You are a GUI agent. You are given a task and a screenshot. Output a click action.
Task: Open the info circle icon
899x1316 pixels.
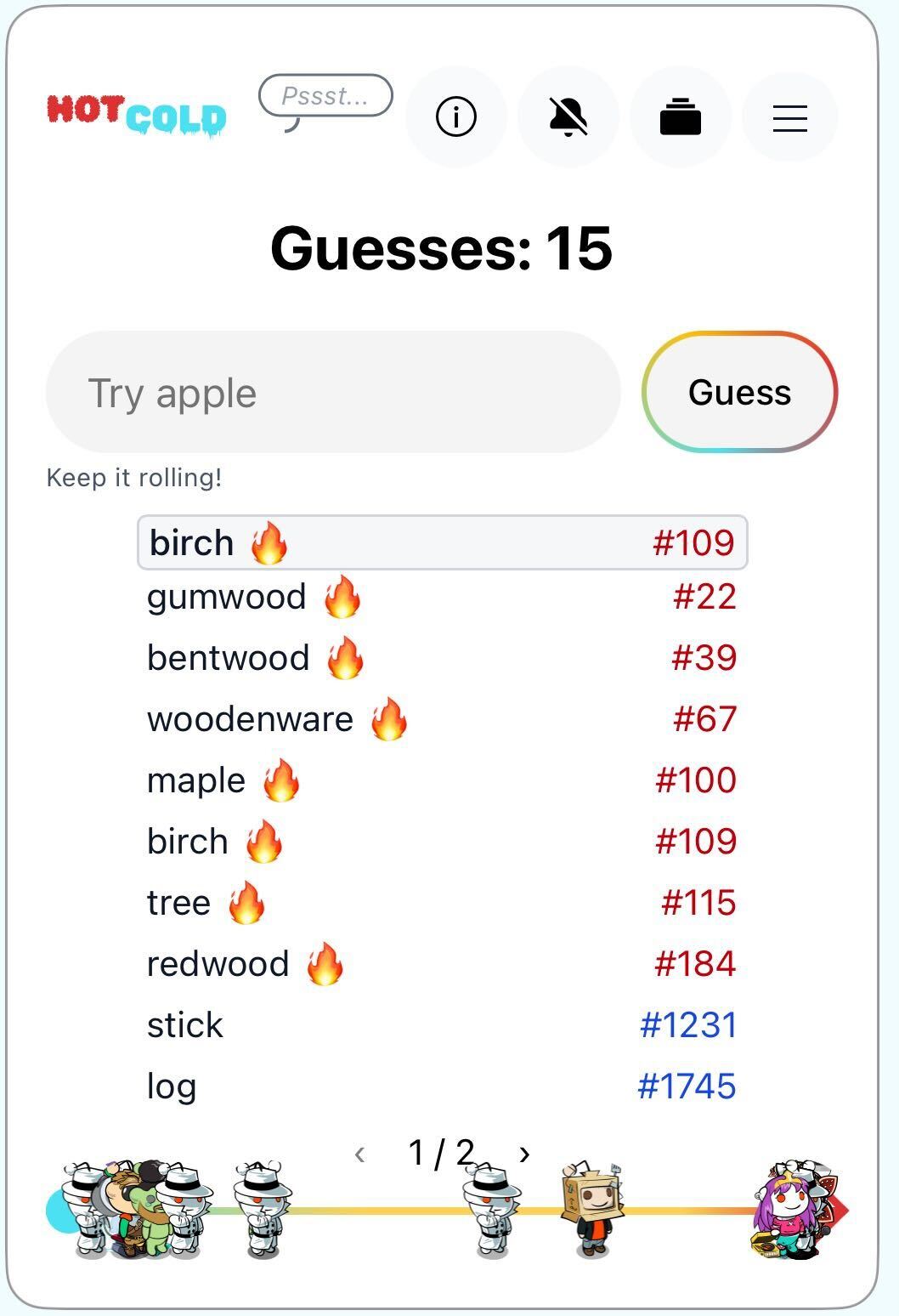click(x=456, y=116)
